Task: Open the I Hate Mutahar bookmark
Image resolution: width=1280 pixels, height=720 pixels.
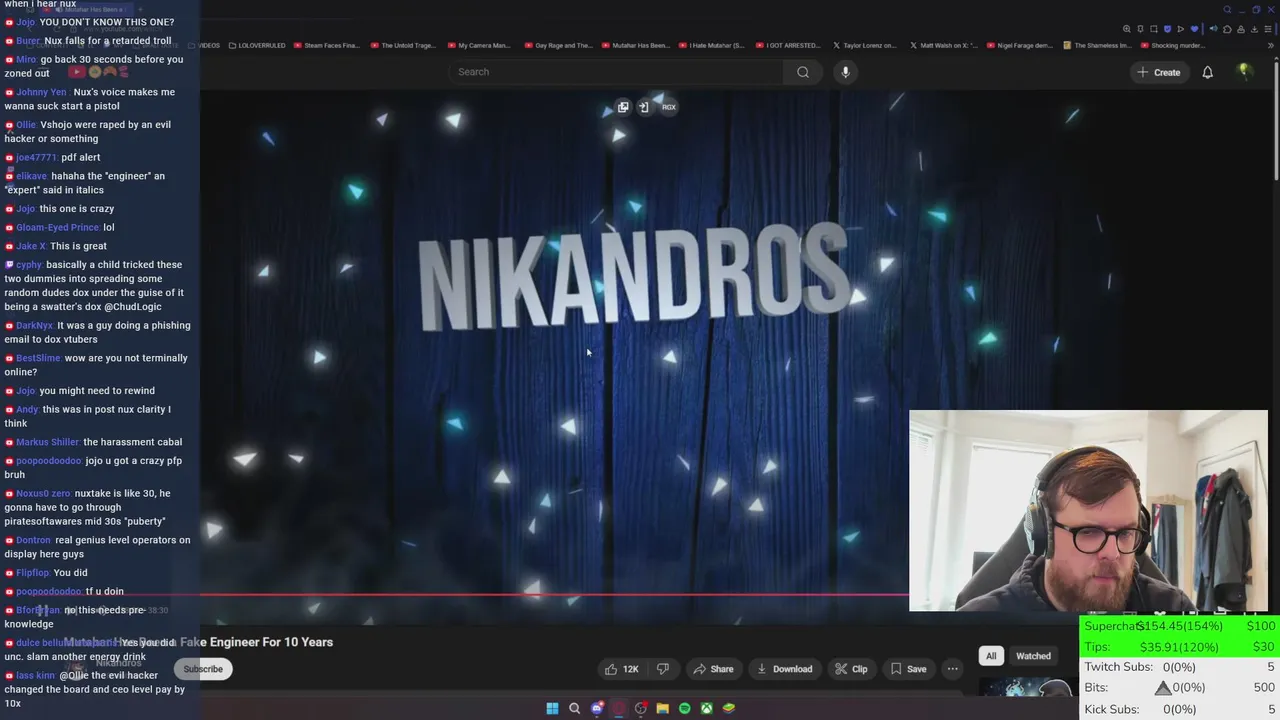Action: point(711,46)
